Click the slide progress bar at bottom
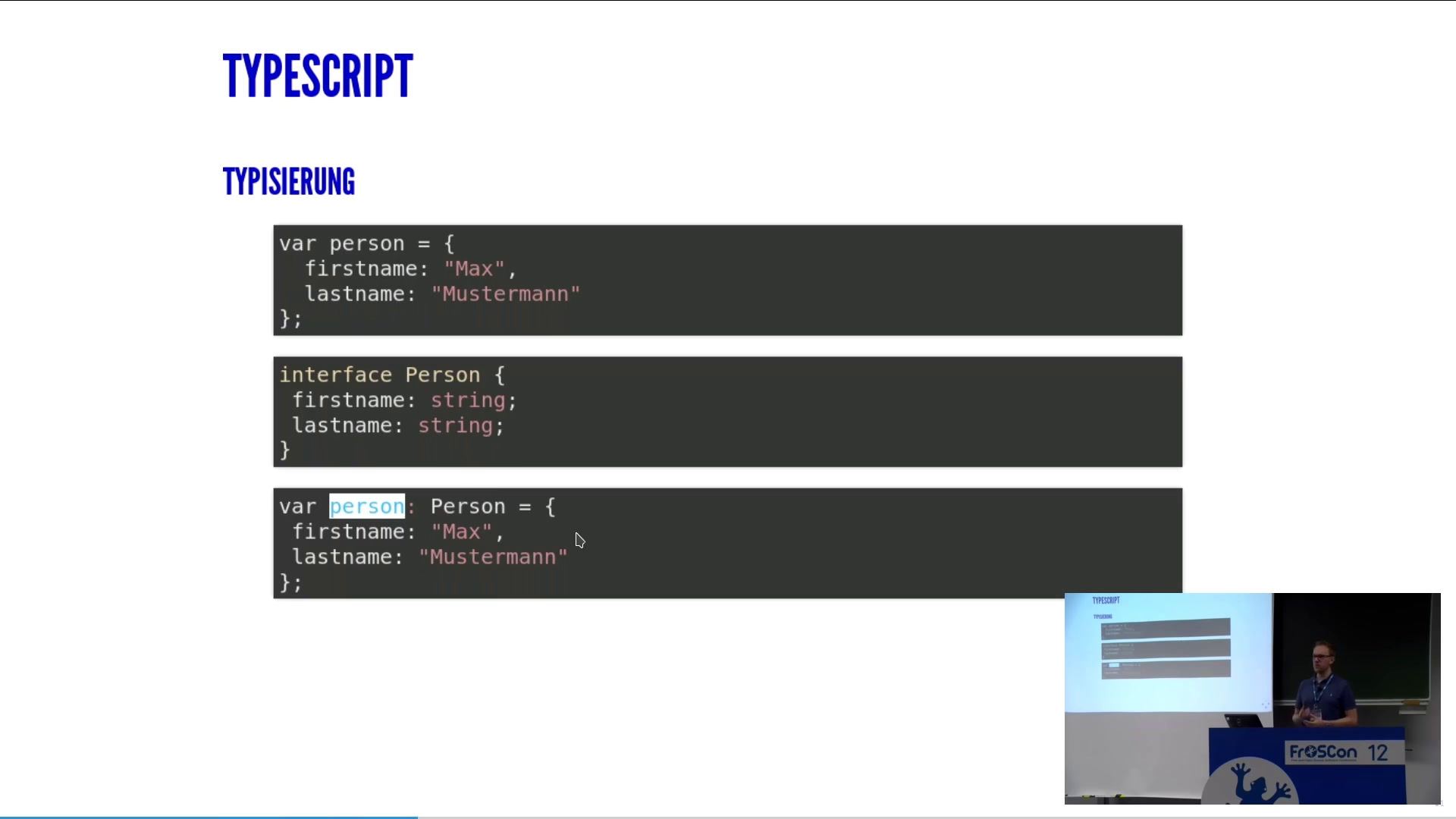 click(x=728, y=817)
